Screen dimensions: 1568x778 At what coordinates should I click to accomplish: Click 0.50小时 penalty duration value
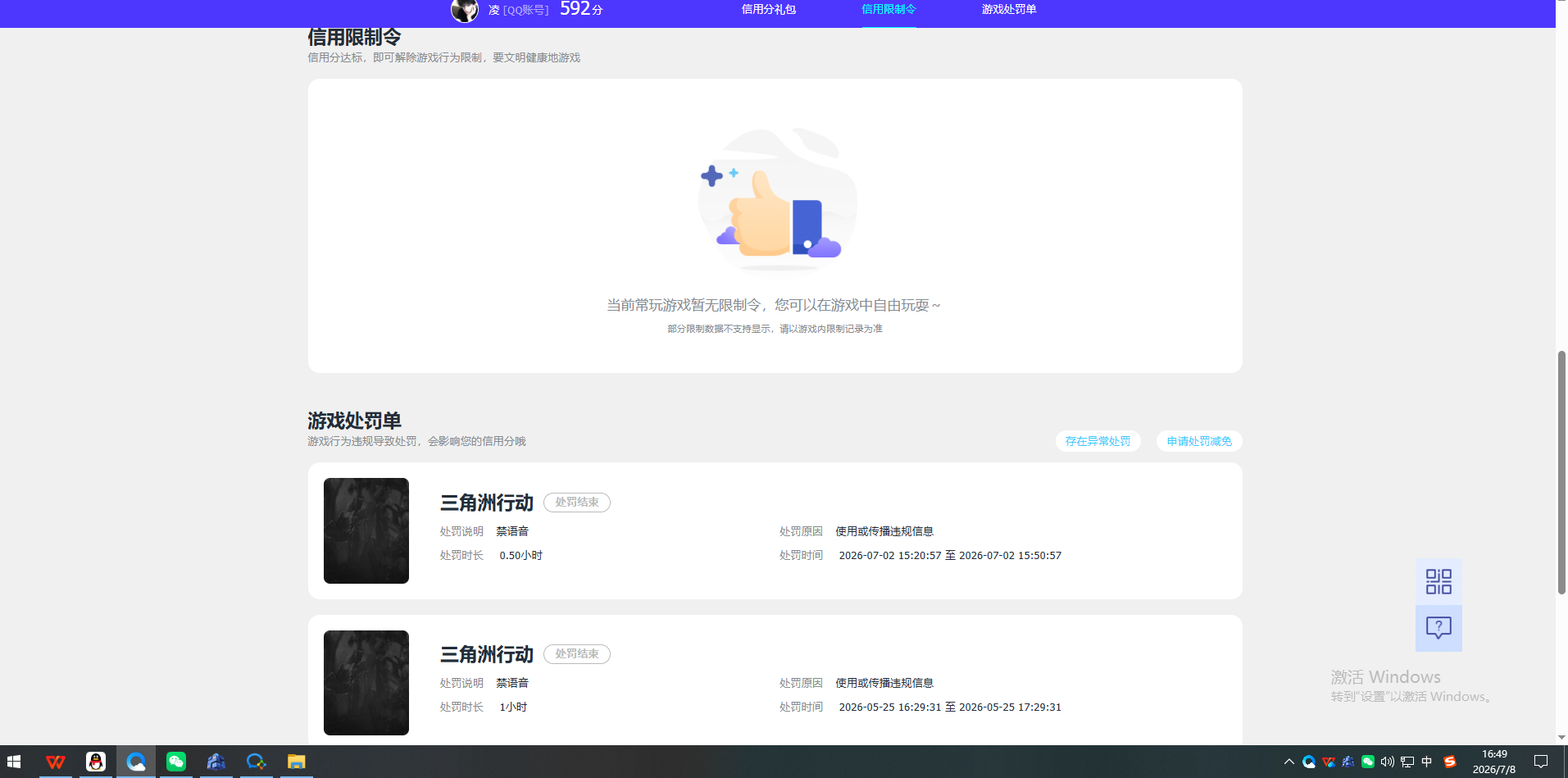521,555
